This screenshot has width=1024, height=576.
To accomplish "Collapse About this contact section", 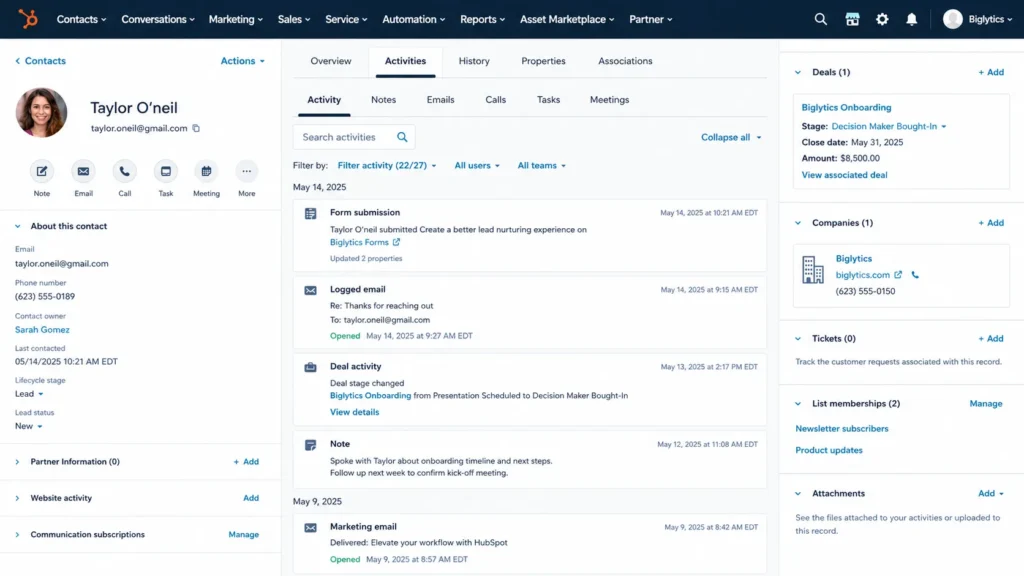I will coord(18,226).
